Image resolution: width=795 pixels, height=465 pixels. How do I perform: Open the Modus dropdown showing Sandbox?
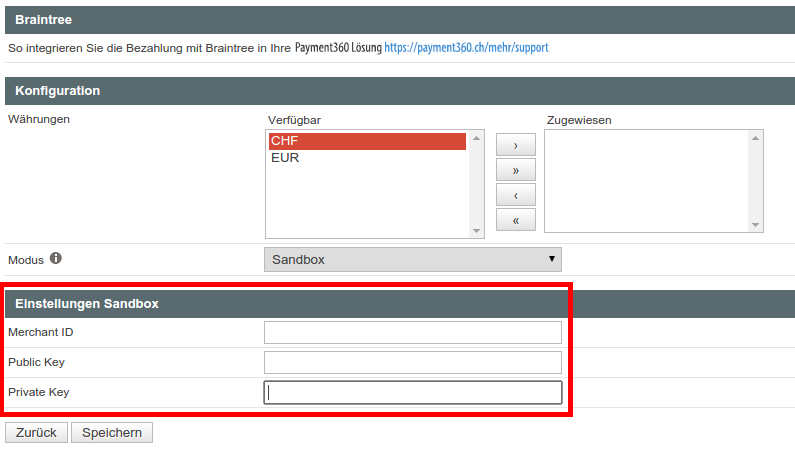[x=412, y=260]
